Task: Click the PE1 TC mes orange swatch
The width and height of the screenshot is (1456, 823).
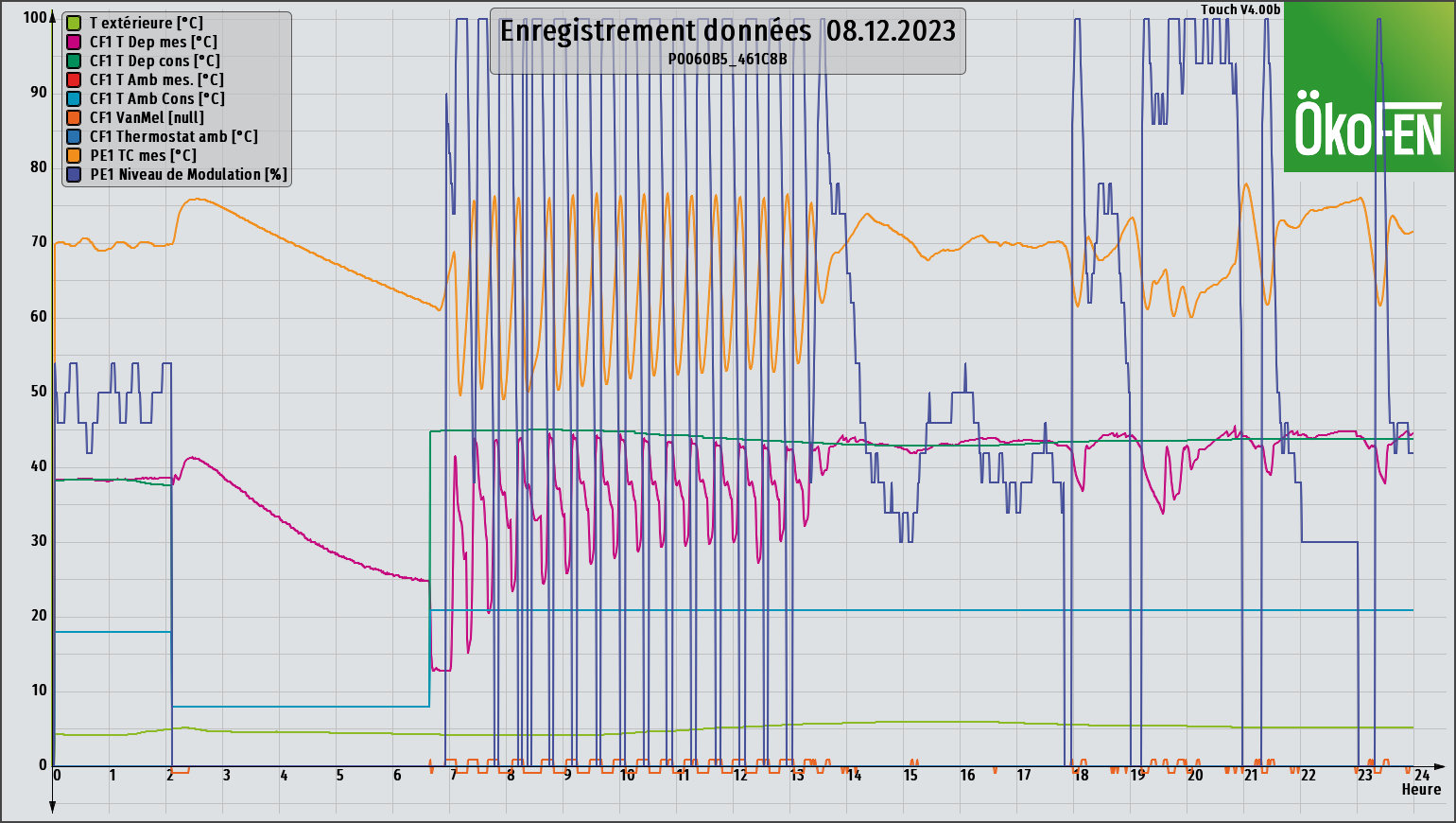Action: [x=74, y=155]
